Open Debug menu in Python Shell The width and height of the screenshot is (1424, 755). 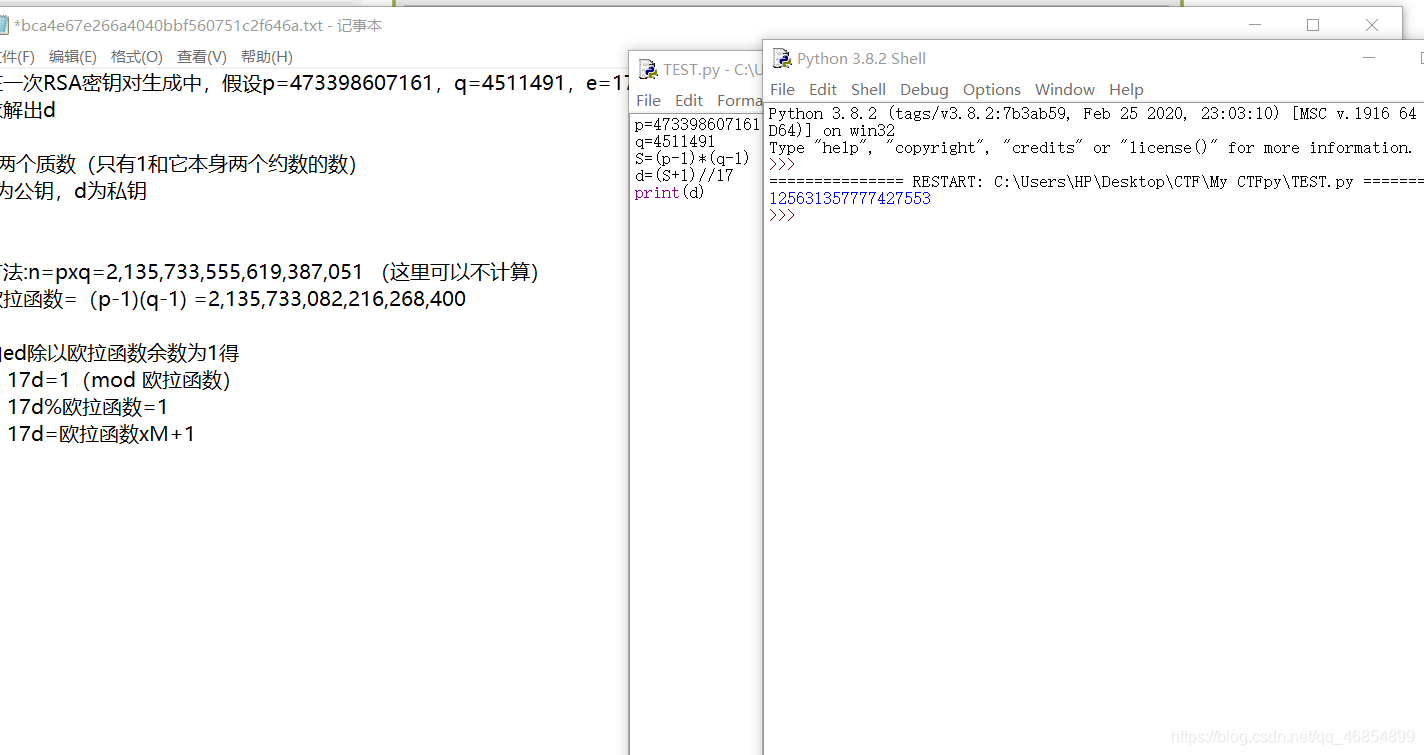(924, 89)
